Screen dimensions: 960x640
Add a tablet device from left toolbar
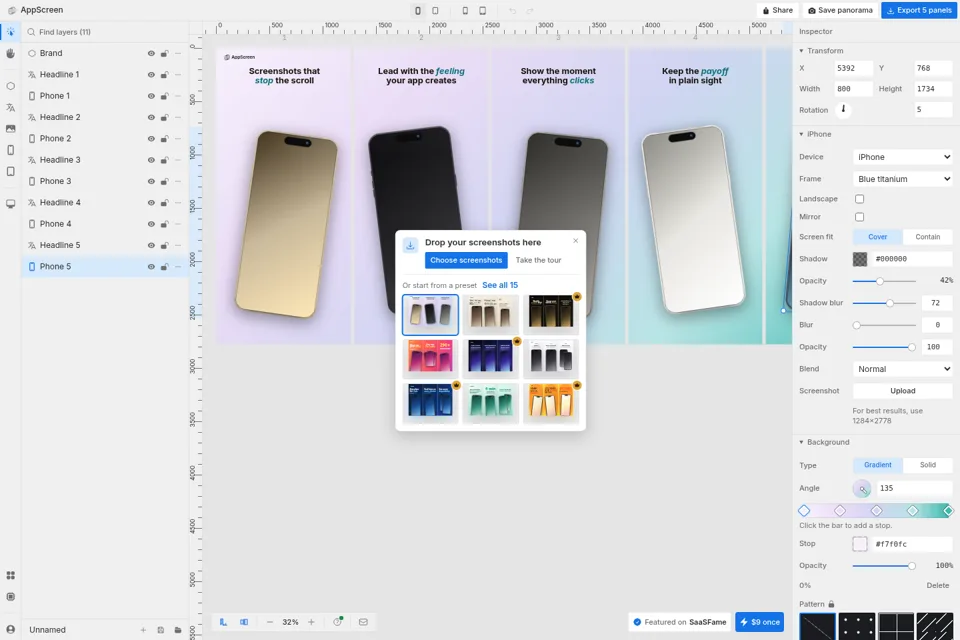coord(10,171)
